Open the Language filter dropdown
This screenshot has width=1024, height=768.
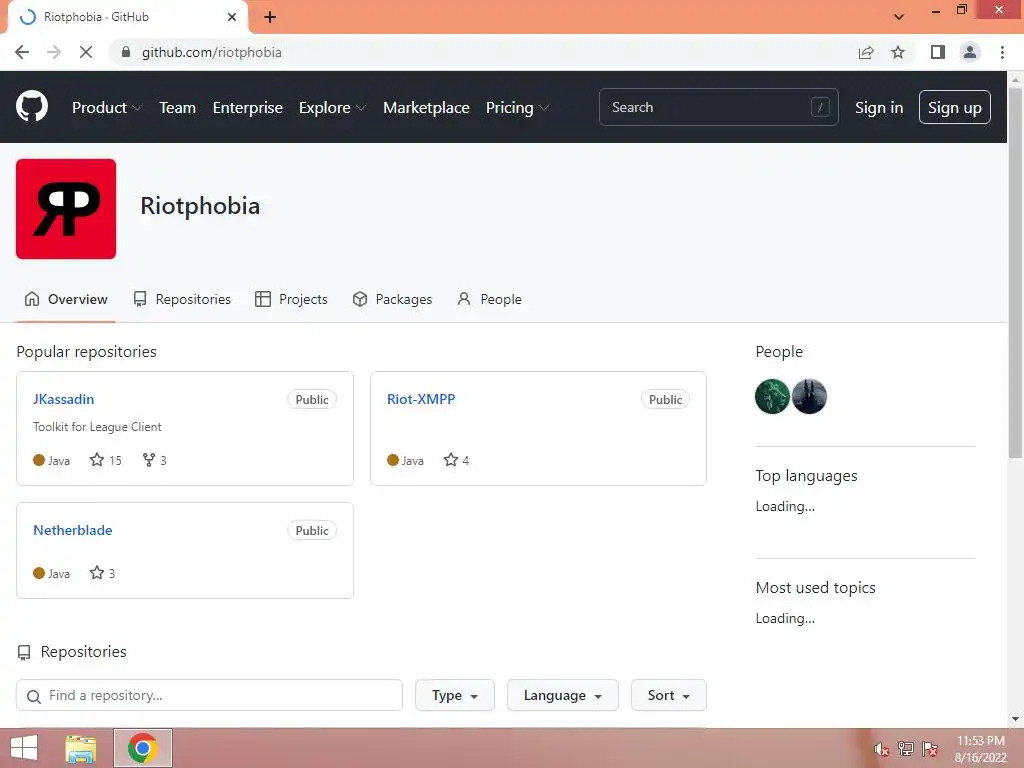562,695
